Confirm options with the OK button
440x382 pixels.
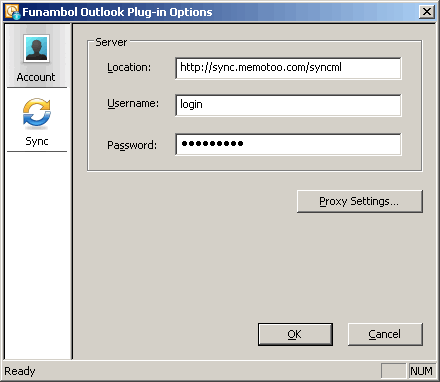(295, 334)
